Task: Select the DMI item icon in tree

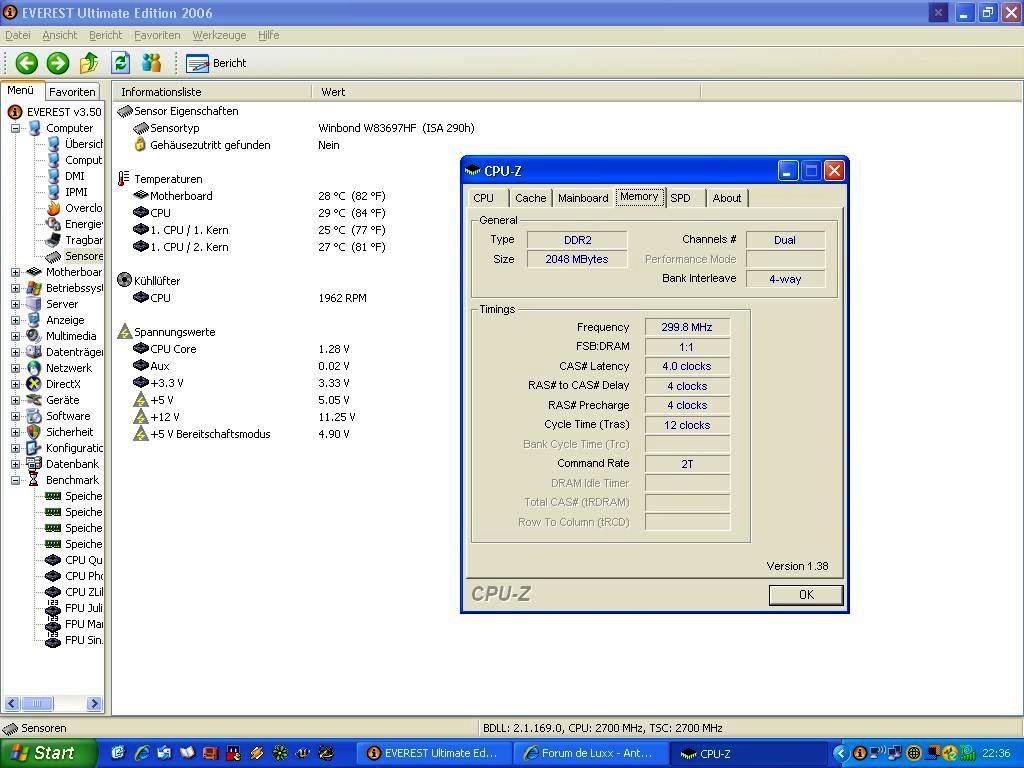Action: click(54, 176)
